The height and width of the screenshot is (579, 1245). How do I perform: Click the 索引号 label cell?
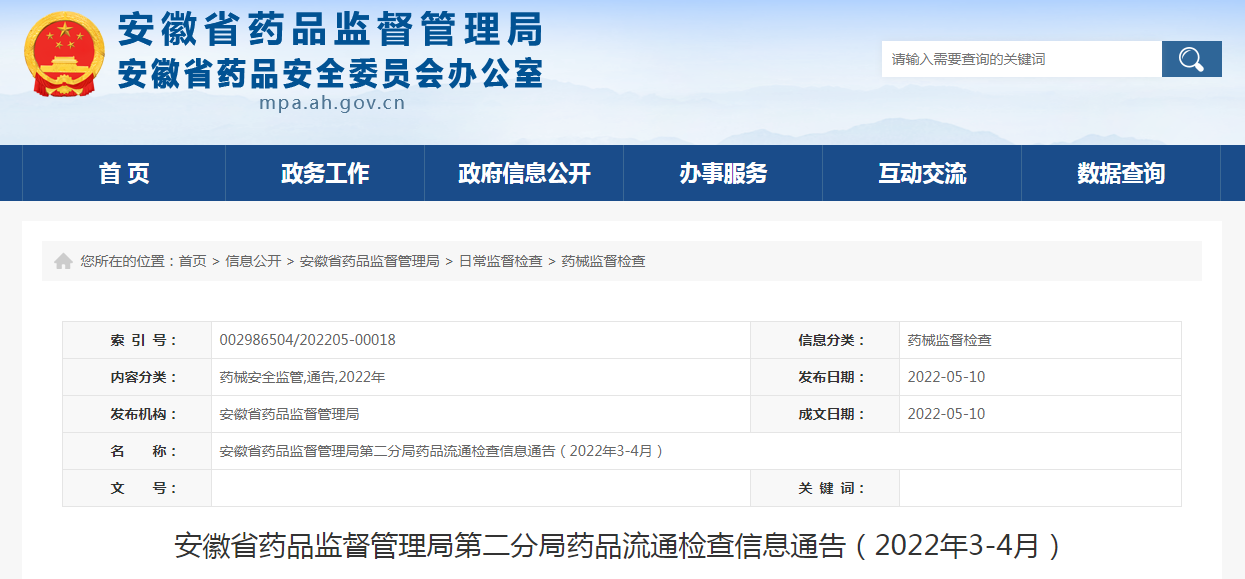click(137, 340)
